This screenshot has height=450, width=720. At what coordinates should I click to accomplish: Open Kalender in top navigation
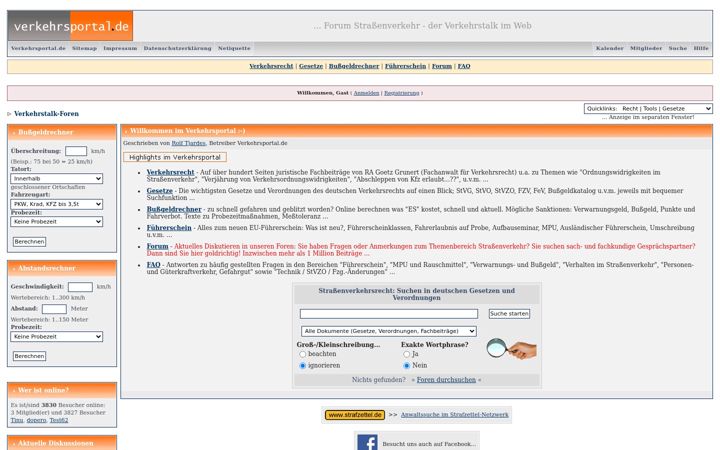tap(610, 48)
